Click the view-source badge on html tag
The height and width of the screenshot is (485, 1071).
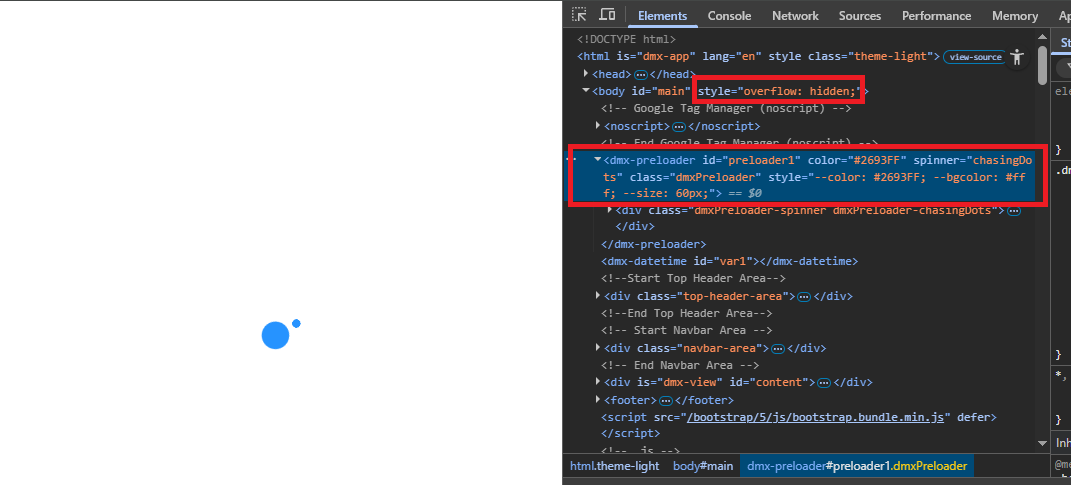coord(974,57)
